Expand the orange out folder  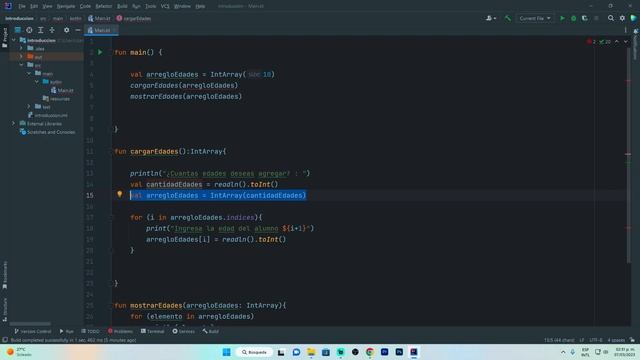click(x=21, y=57)
